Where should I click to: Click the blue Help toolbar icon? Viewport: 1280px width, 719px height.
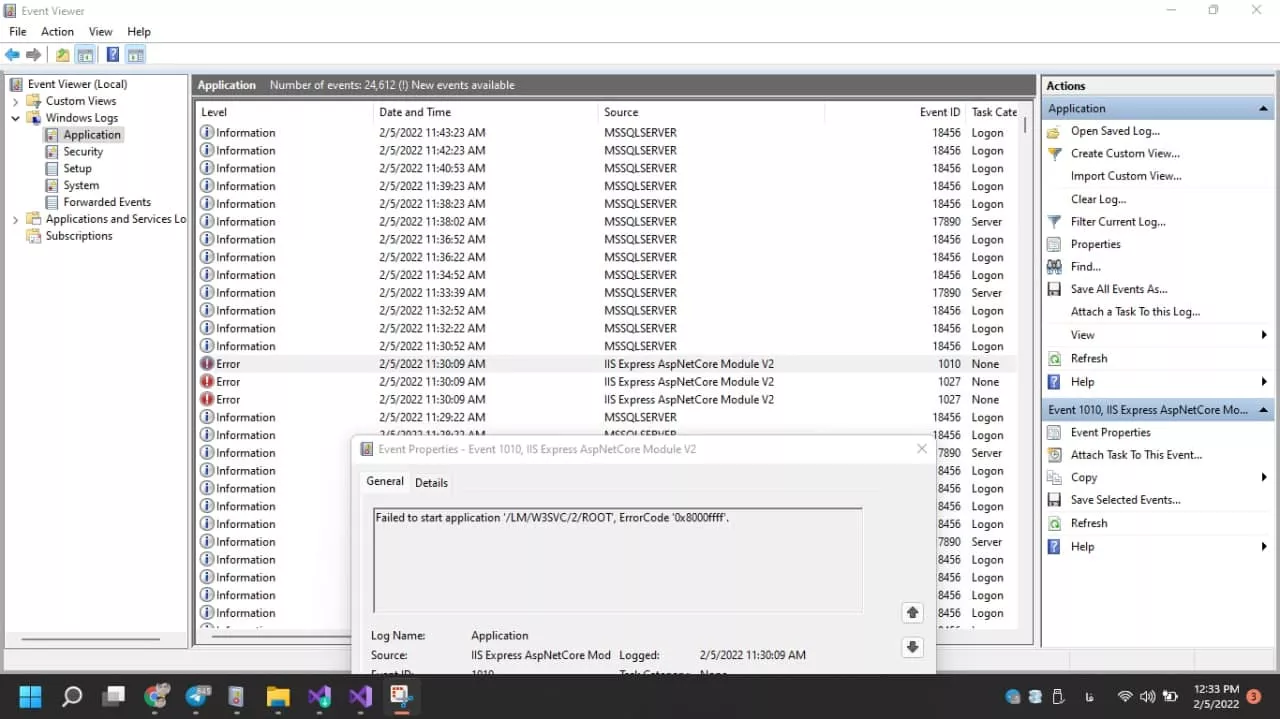(113, 55)
